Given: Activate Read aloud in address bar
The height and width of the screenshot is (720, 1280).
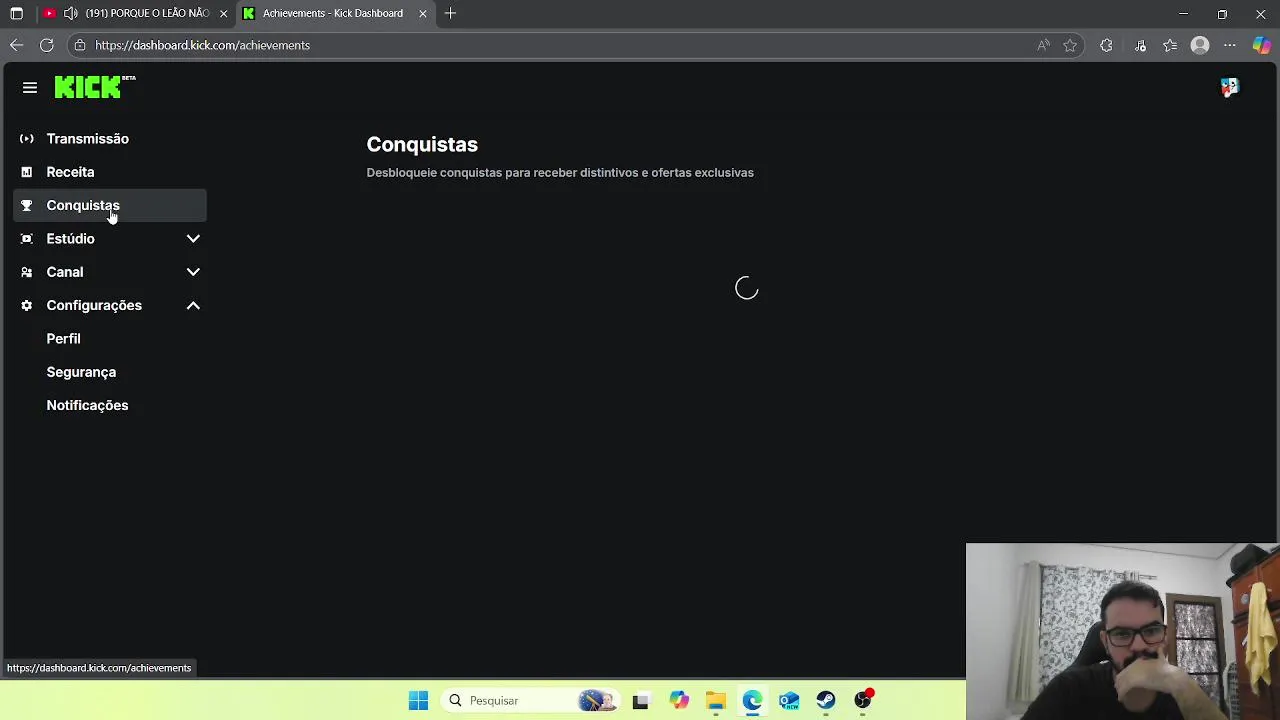Looking at the screenshot, I should (1043, 45).
